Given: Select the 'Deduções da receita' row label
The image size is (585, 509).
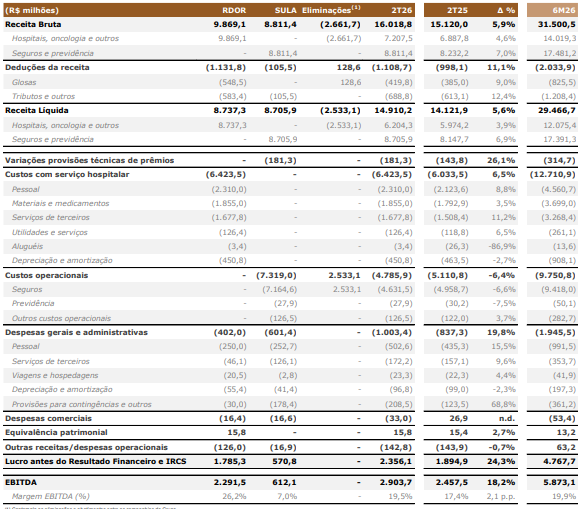Looking at the screenshot, I should tap(47, 68).
